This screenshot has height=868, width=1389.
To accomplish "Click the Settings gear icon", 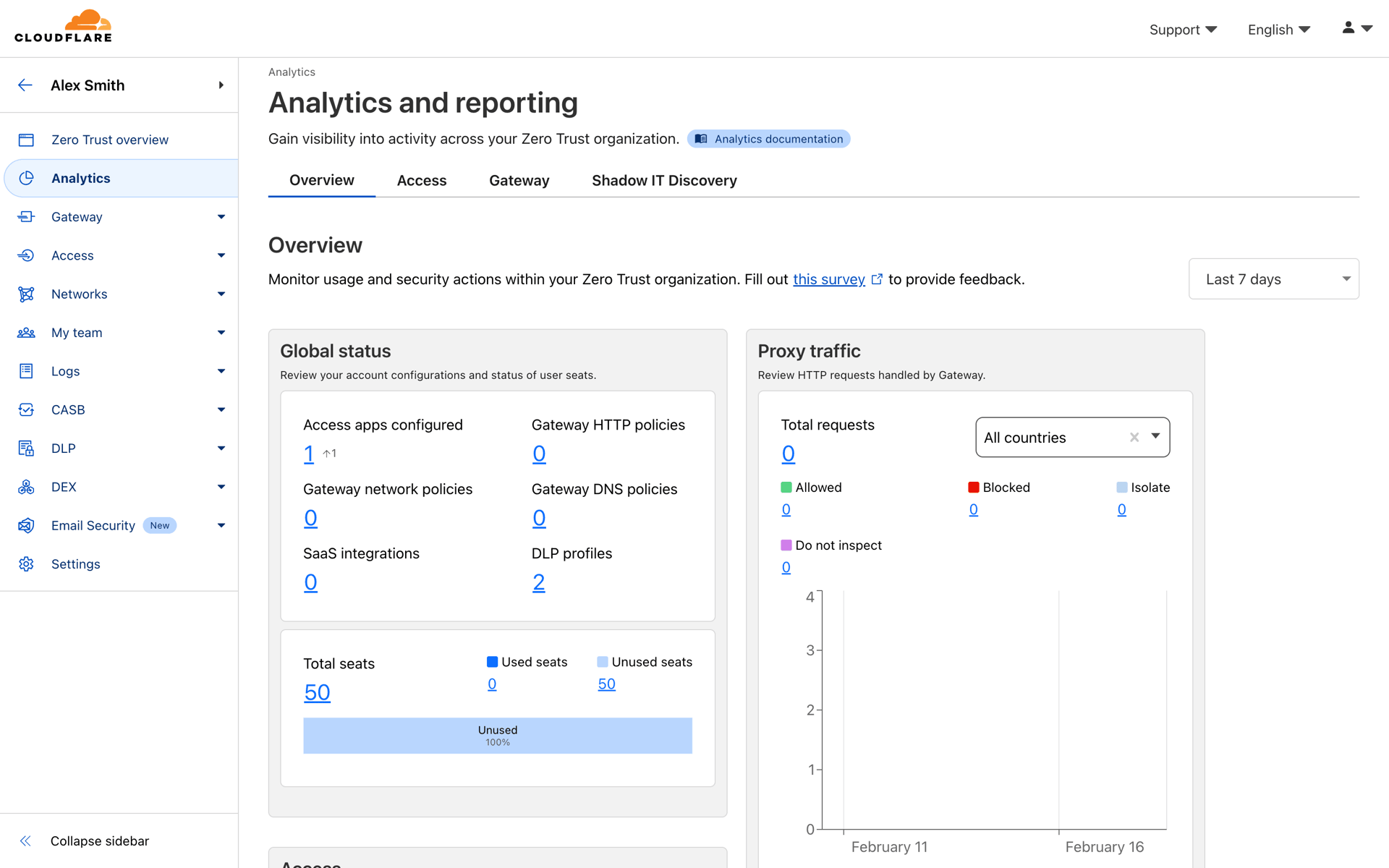I will [26, 564].
